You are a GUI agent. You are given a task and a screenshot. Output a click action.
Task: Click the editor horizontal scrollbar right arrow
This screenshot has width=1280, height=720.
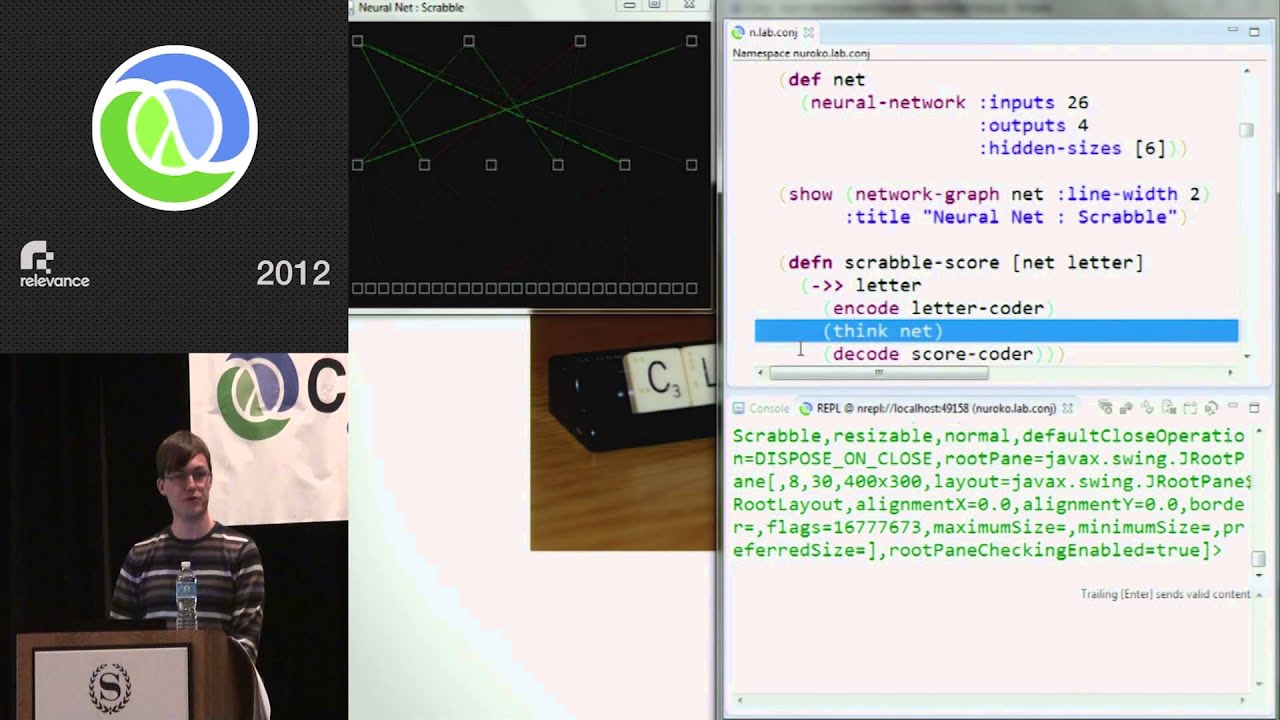pyautogui.click(x=1232, y=373)
